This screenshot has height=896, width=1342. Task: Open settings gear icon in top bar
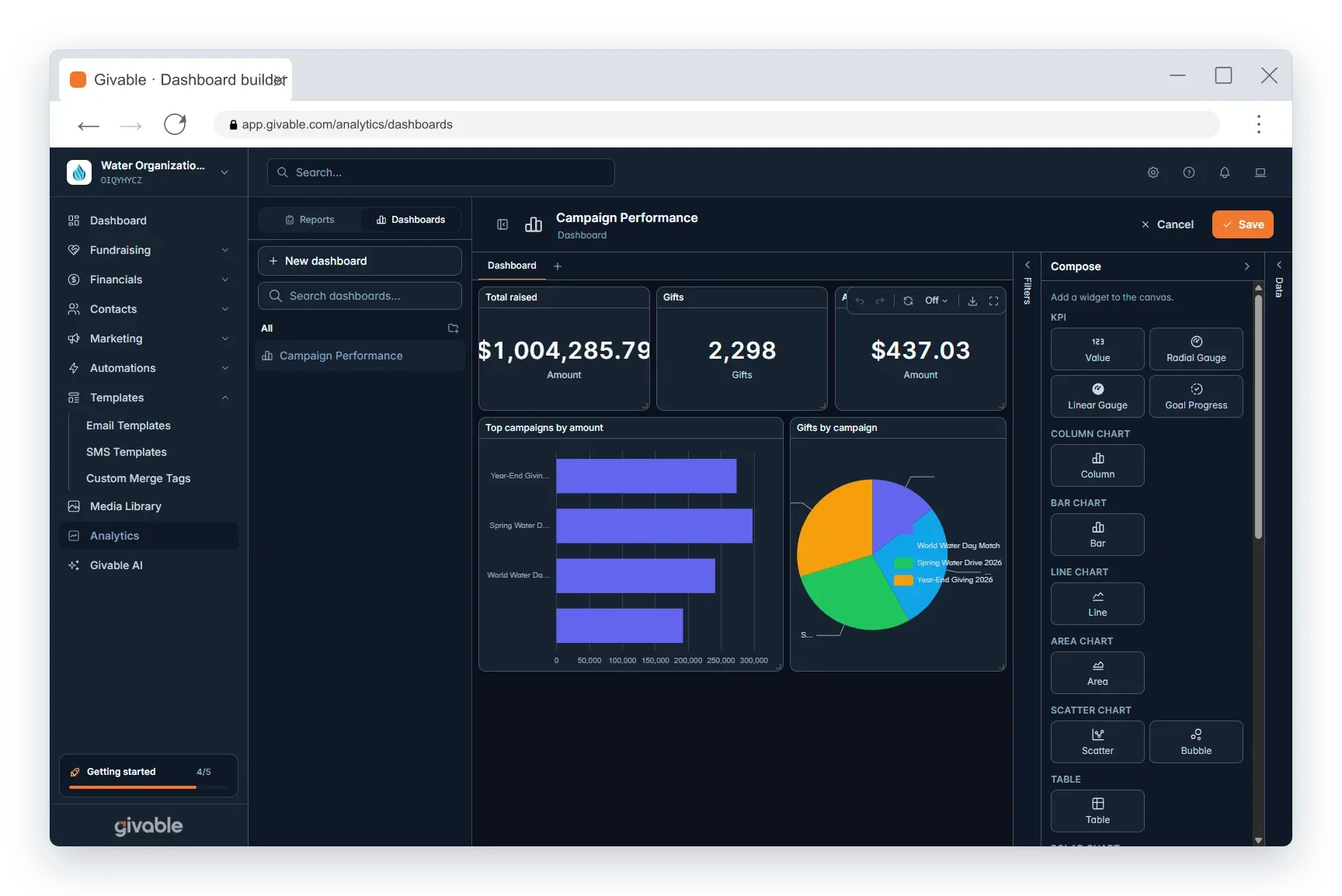pyautogui.click(x=1153, y=172)
